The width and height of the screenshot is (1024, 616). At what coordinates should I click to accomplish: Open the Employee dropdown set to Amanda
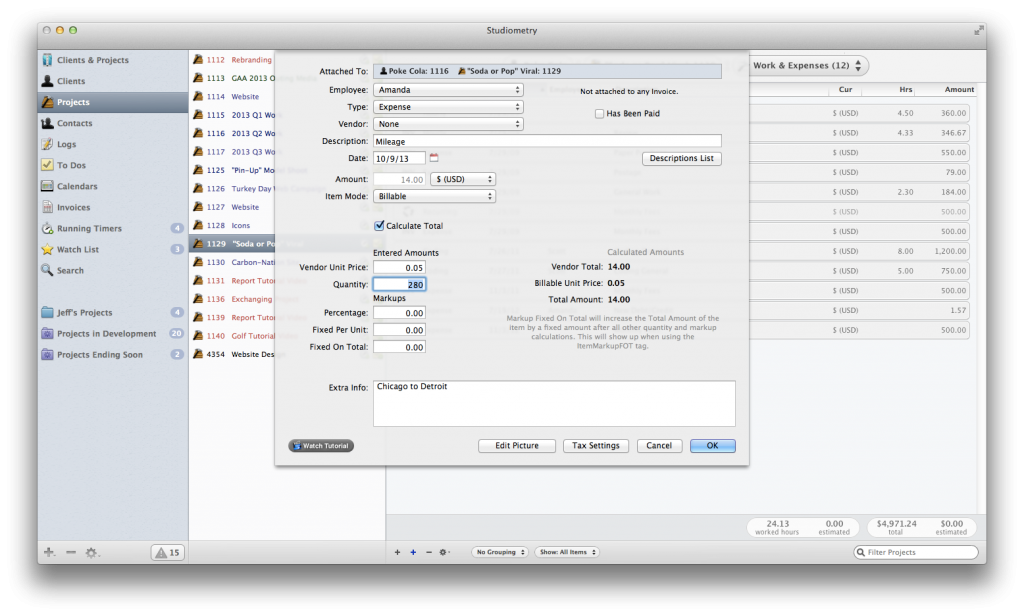(x=448, y=90)
